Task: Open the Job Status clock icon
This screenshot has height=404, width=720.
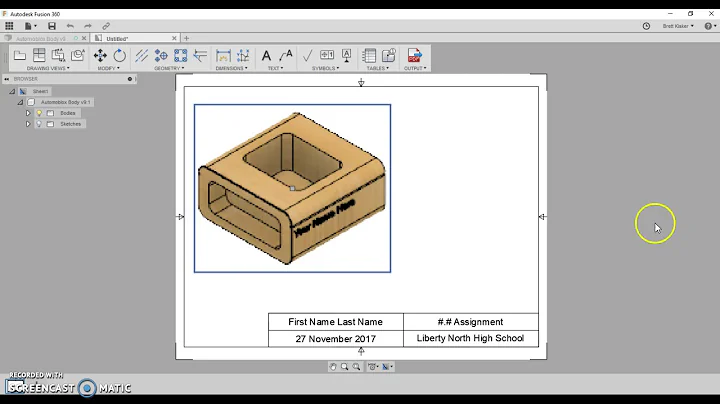Action: tap(646, 26)
